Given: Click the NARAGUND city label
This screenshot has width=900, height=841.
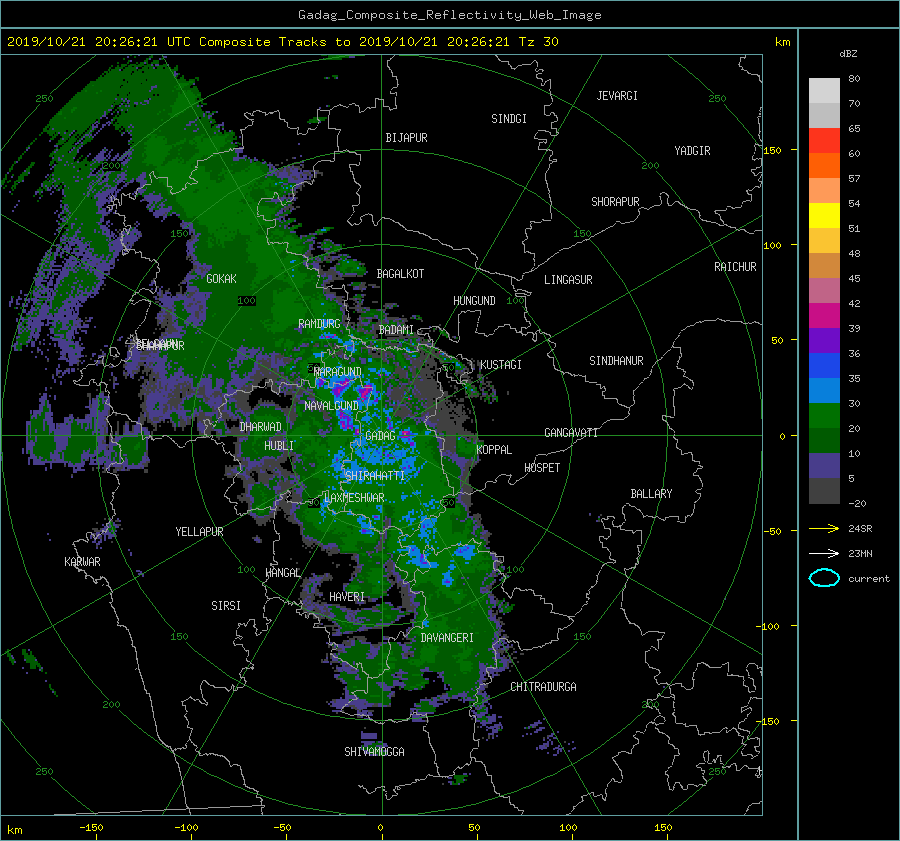Looking at the screenshot, I should 338,371.
